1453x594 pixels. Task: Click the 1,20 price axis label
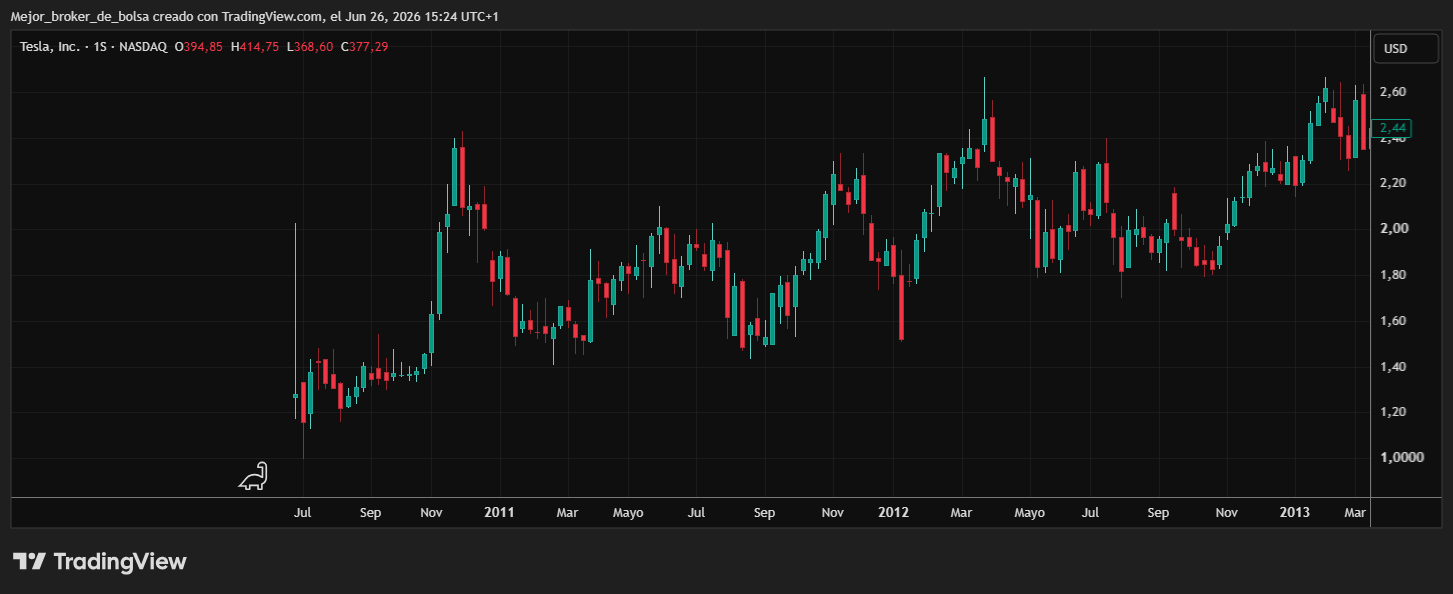point(1393,412)
